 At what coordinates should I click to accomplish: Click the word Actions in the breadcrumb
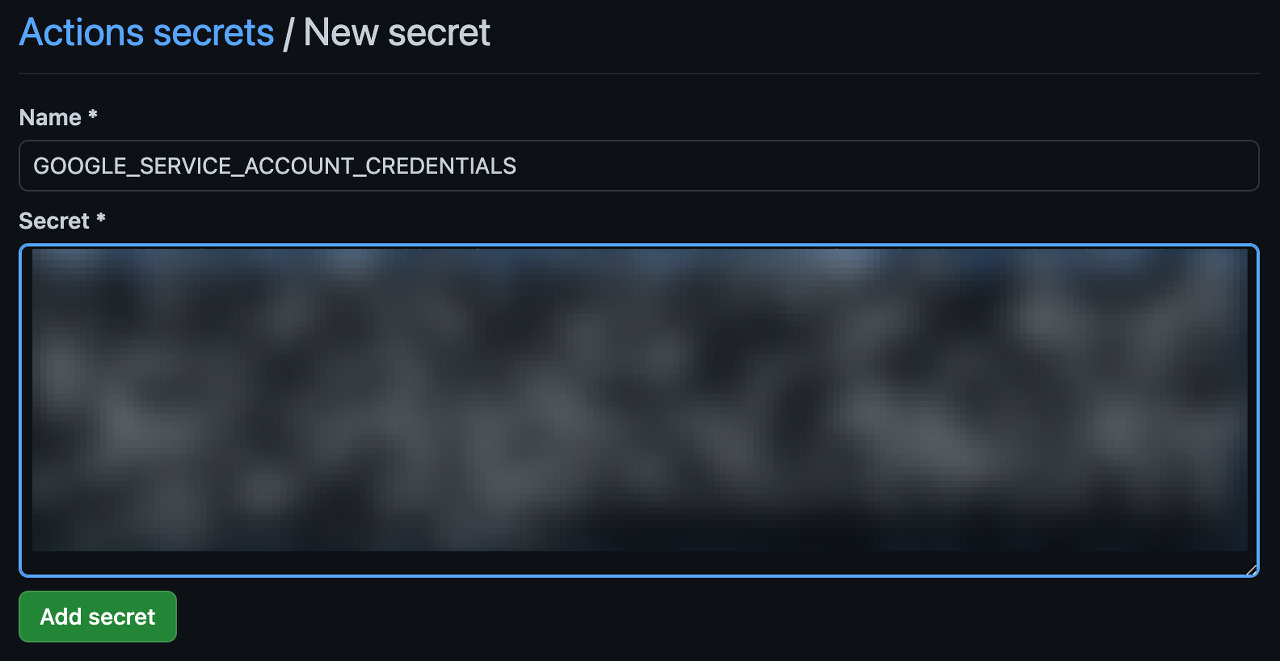click(81, 33)
